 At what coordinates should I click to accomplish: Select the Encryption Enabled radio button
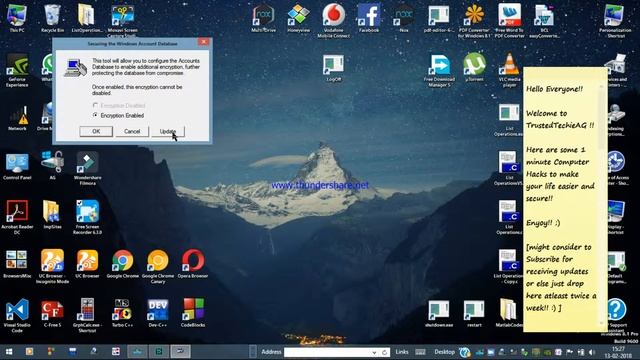click(95, 115)
